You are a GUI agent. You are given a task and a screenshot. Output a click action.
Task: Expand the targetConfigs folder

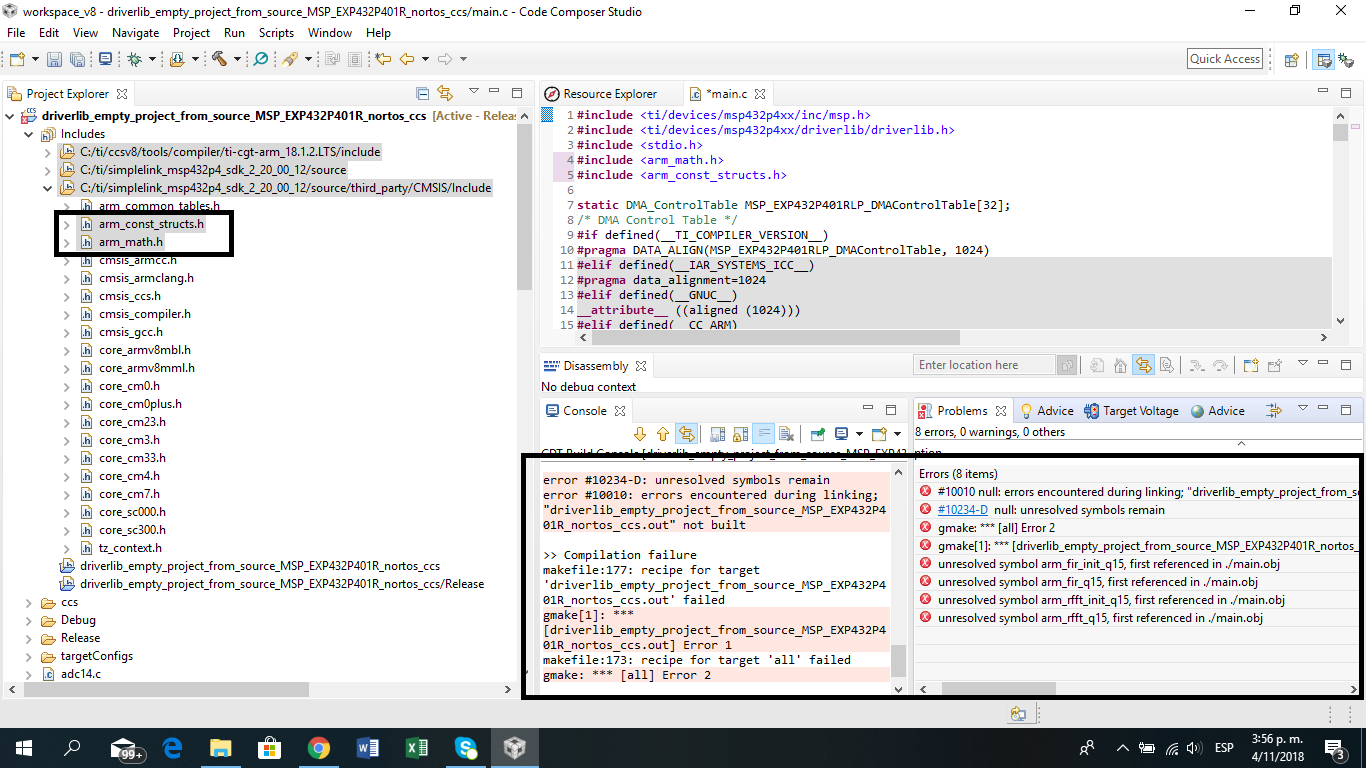point(29,656)
